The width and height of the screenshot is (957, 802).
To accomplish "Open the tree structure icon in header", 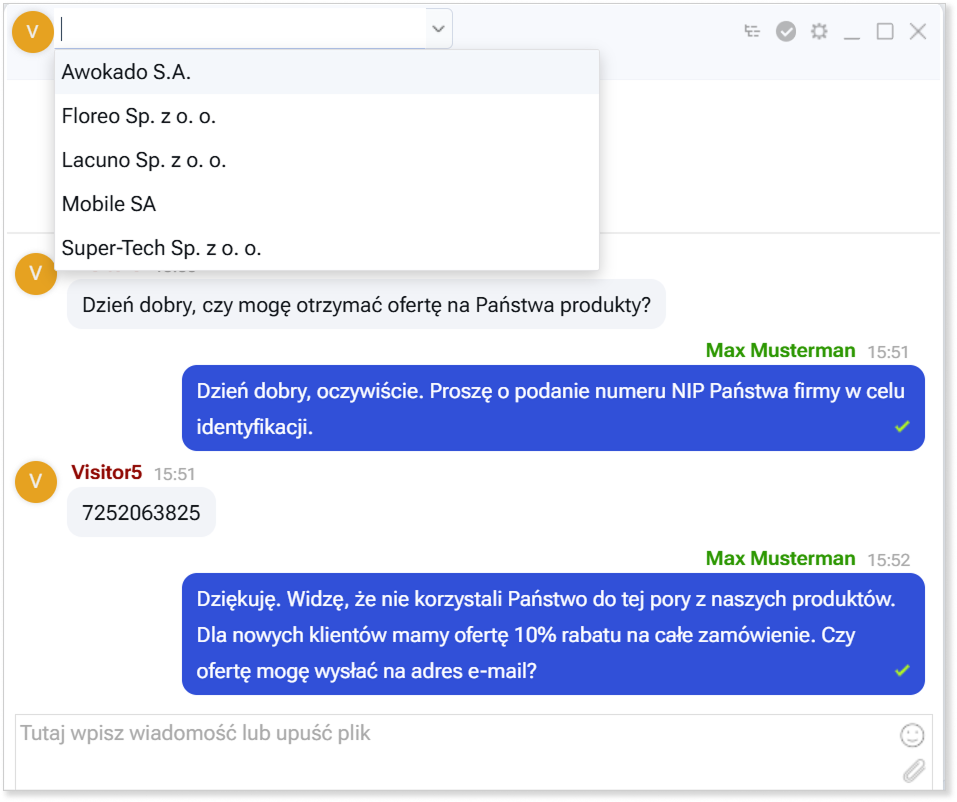I will point(753,32).
